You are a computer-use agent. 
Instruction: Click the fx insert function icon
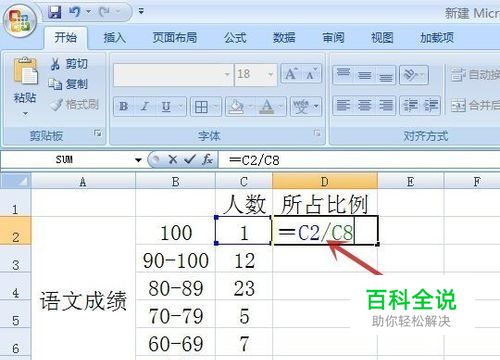pyautogui.click(x=207, y=160)
